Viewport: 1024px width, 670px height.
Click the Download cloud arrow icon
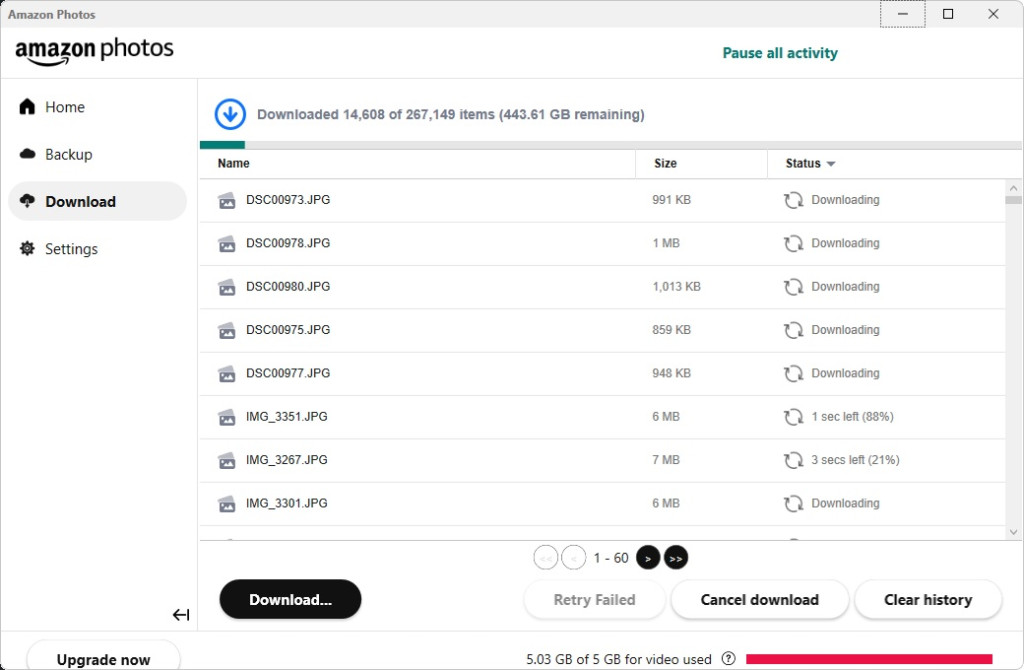27,201
